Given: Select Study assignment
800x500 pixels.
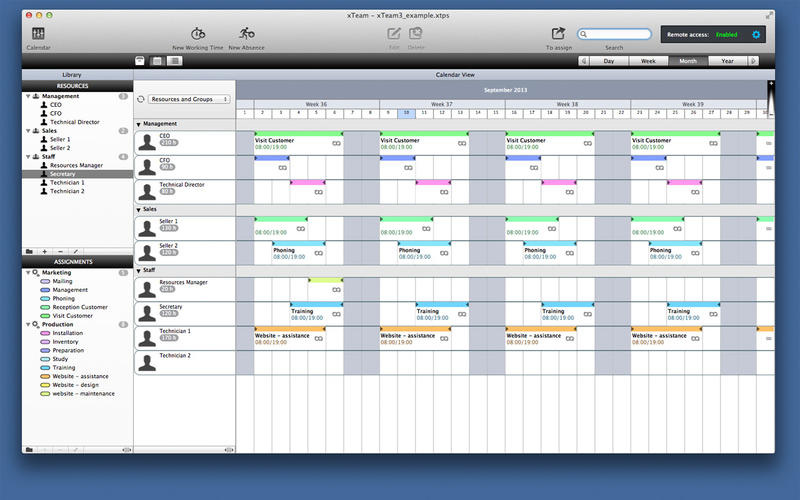Looking at the screenshot, I should [60, 359].
